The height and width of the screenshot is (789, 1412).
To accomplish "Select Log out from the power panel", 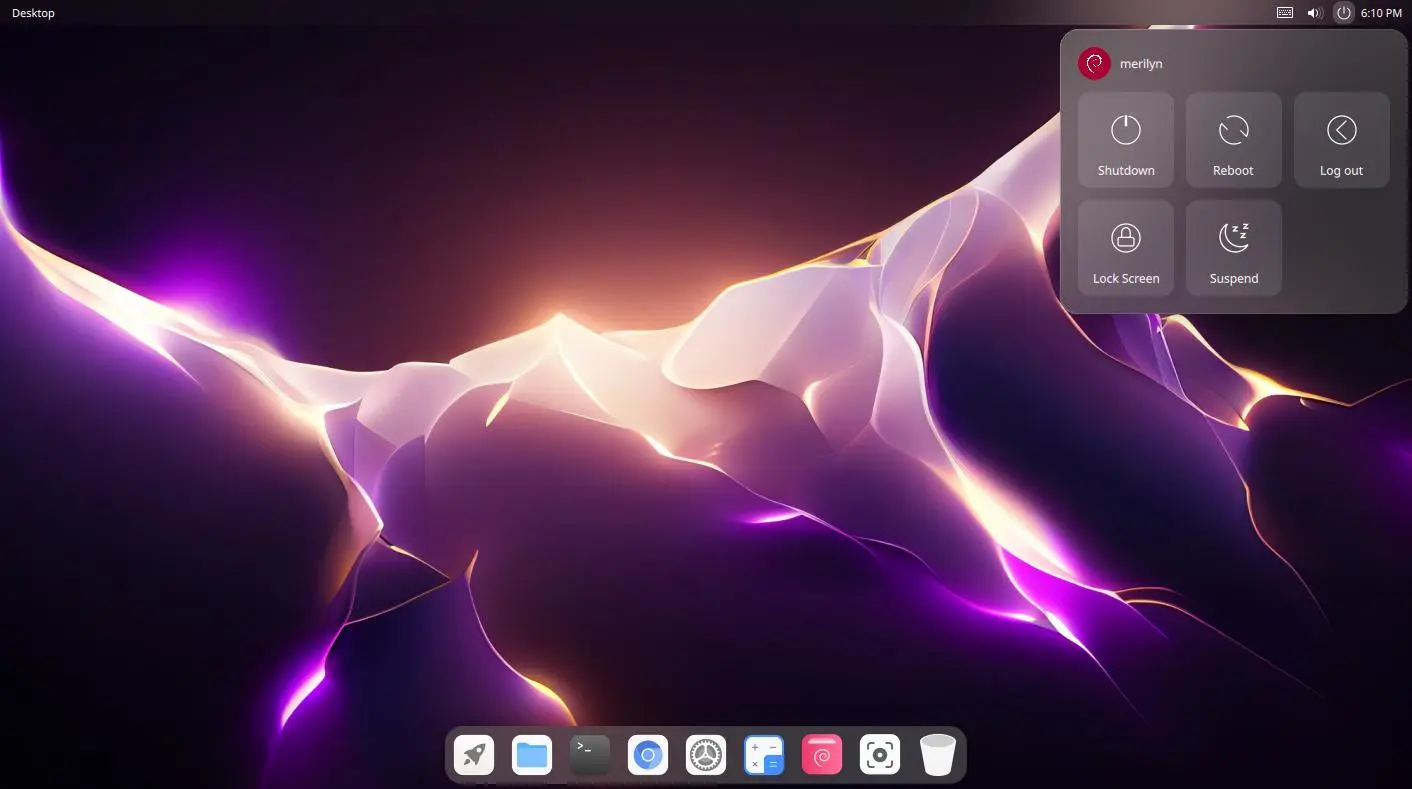I will tap(1341, 140).
